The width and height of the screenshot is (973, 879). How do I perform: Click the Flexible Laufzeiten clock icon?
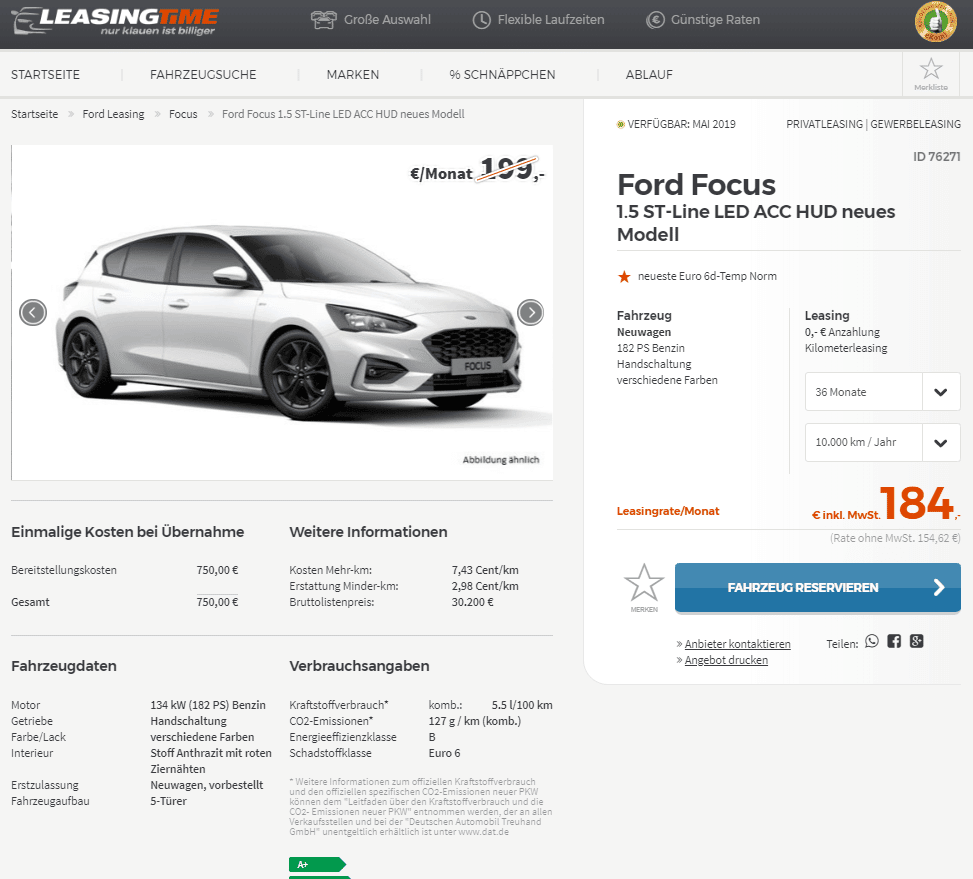(x=482, y=20)
